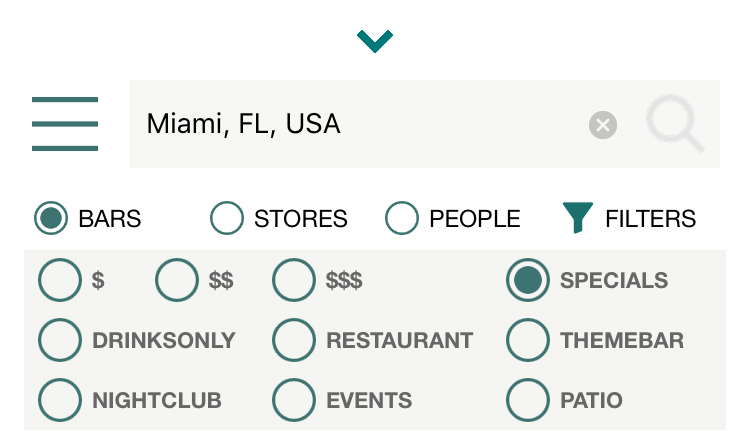
Task: Select the $$ price filter
Action: [x=176, y=280]
